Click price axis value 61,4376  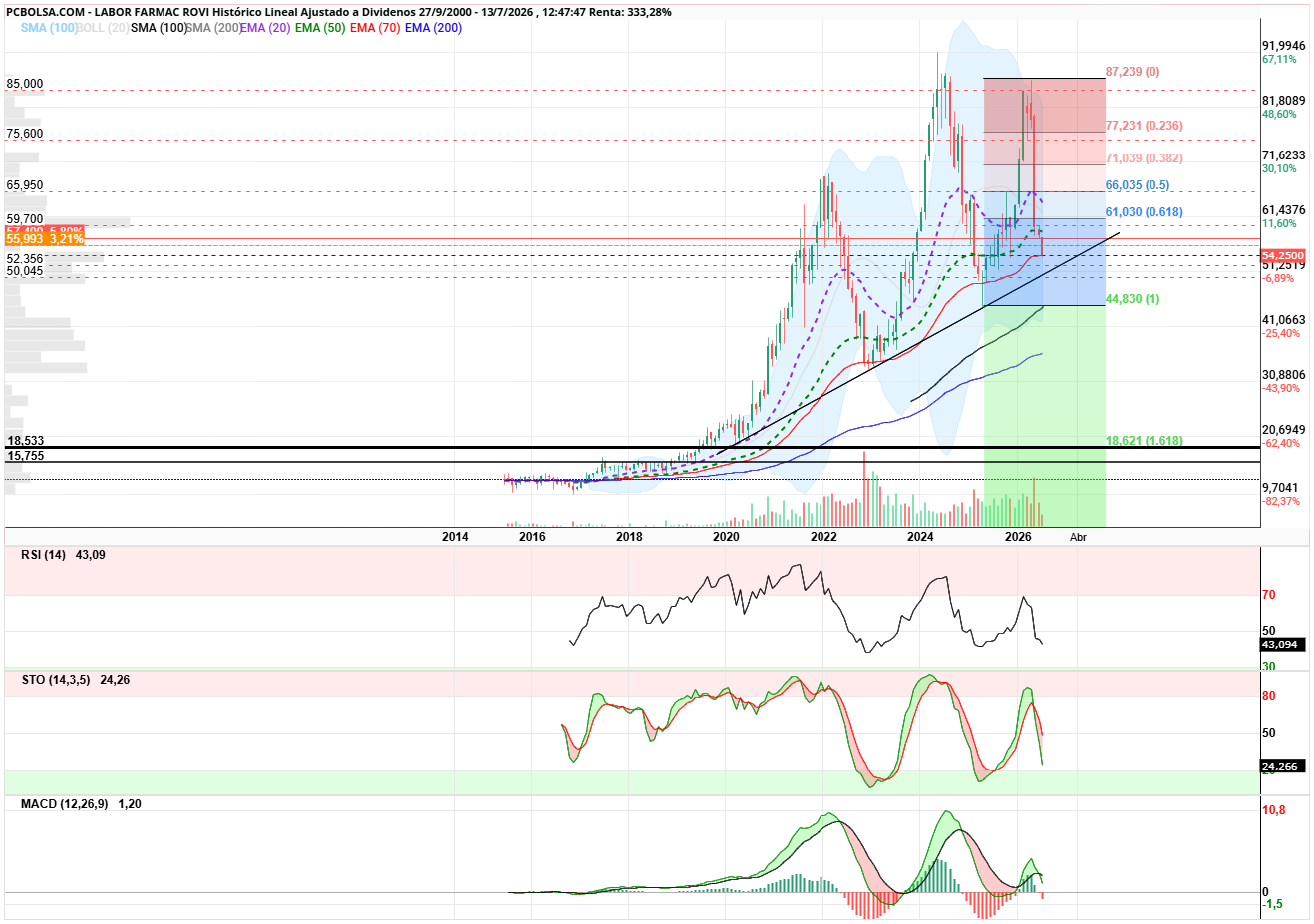tap(1284, 210)
